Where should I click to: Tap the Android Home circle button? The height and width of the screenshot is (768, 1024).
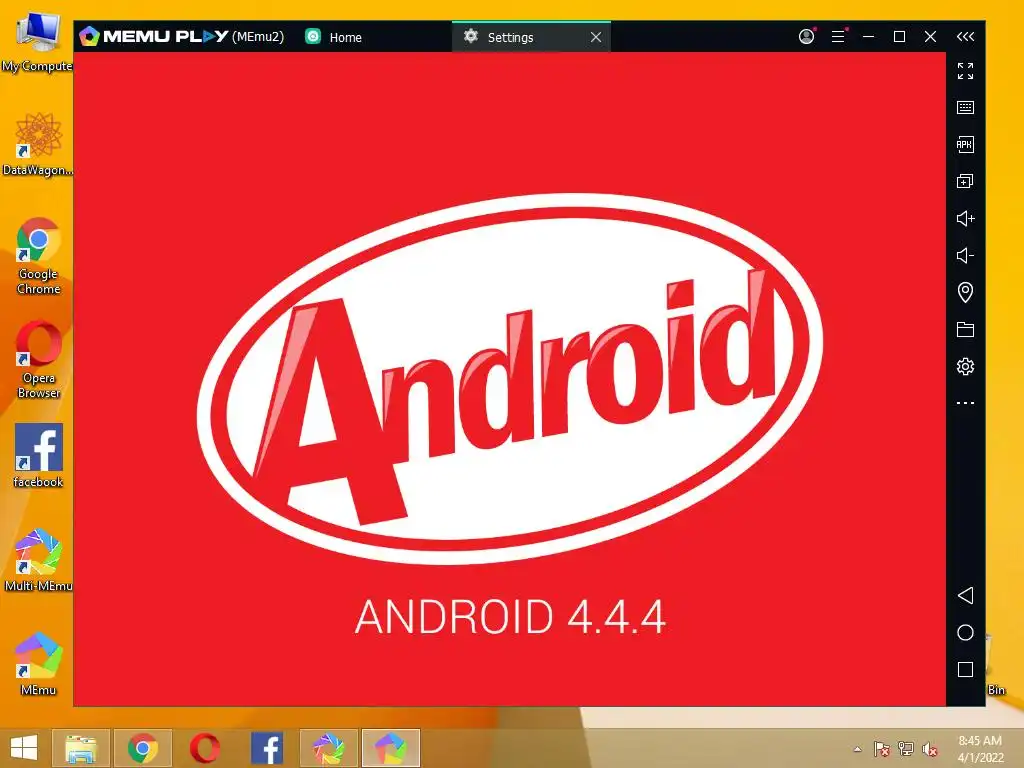(x=965, y=632)
